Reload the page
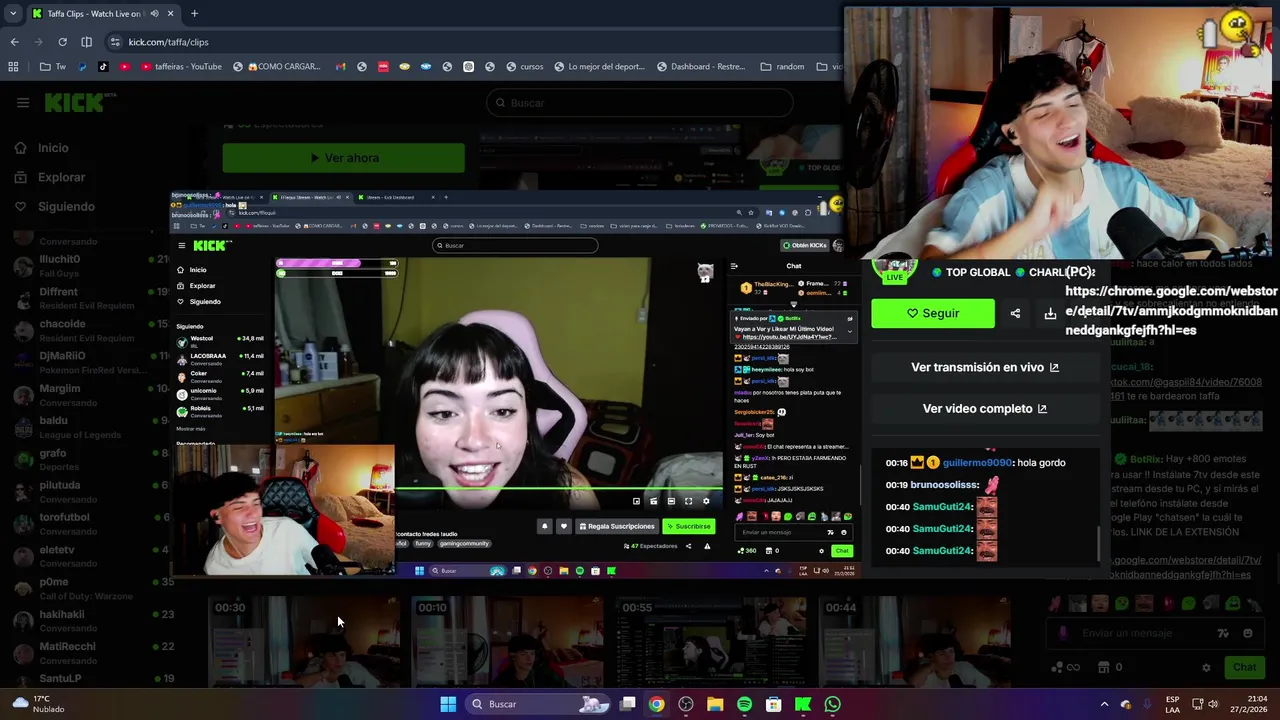 coord(62,42)
